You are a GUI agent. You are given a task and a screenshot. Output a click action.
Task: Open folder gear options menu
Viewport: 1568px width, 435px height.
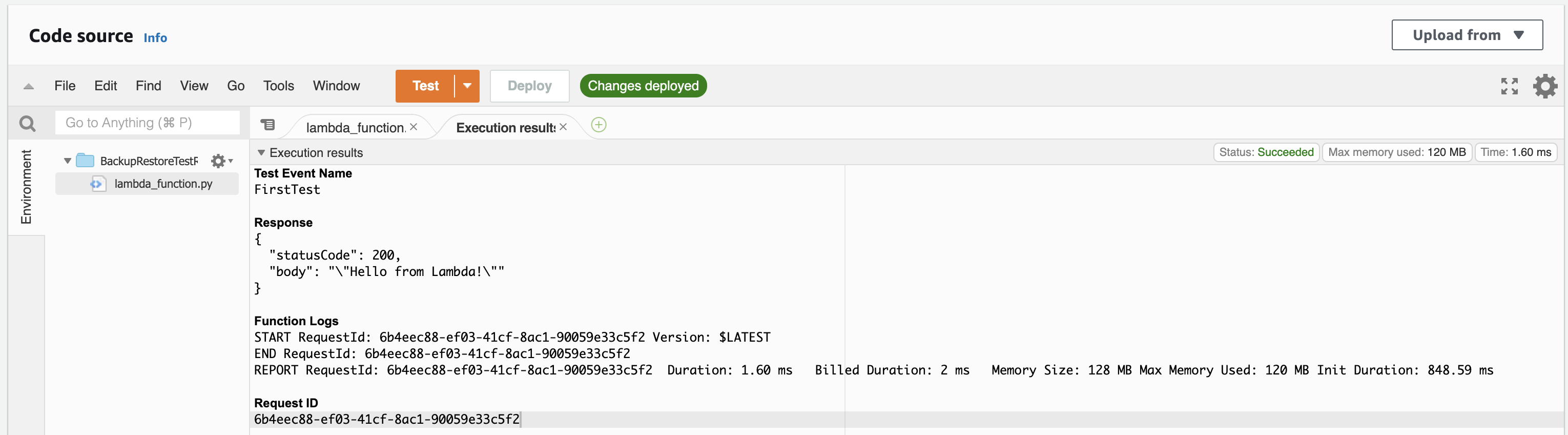click(x=220, y=161)
